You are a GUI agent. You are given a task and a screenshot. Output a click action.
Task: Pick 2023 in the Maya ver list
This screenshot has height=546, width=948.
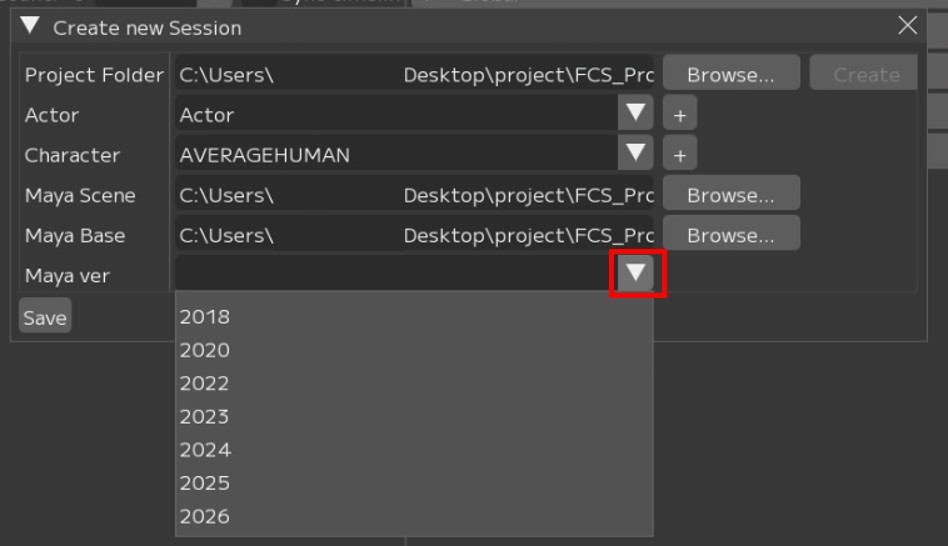(205, 416)
